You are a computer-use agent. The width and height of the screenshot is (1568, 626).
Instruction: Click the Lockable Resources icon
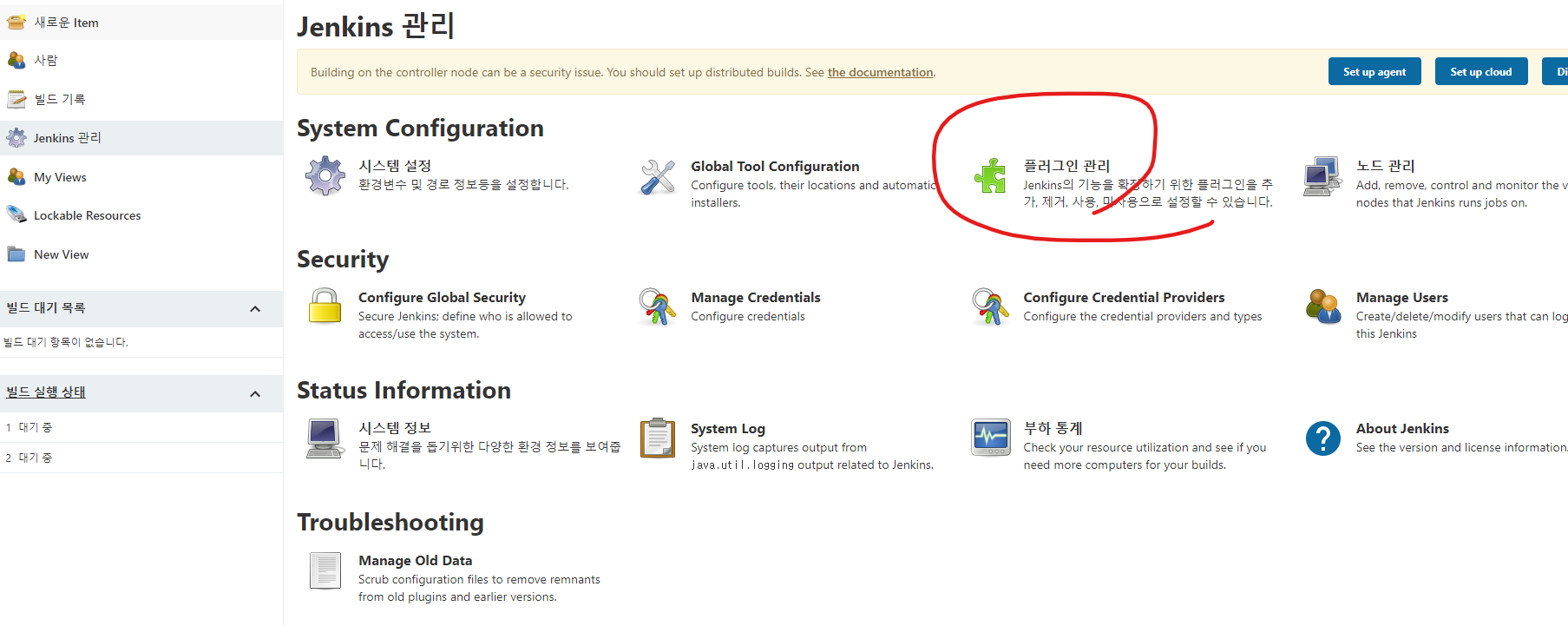tap(16, 214)
